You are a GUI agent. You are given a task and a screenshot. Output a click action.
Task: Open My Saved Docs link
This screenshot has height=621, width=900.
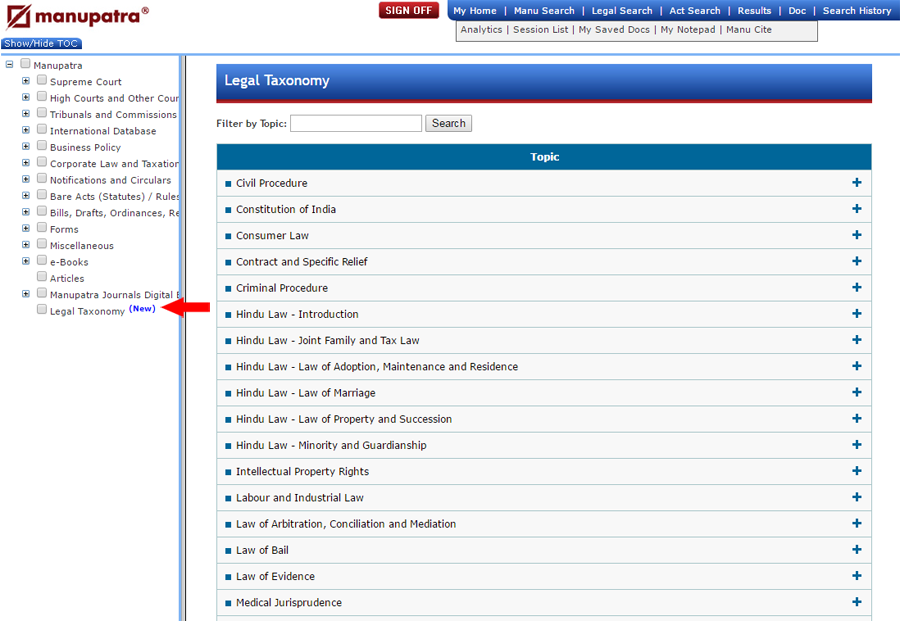point(614,30)
